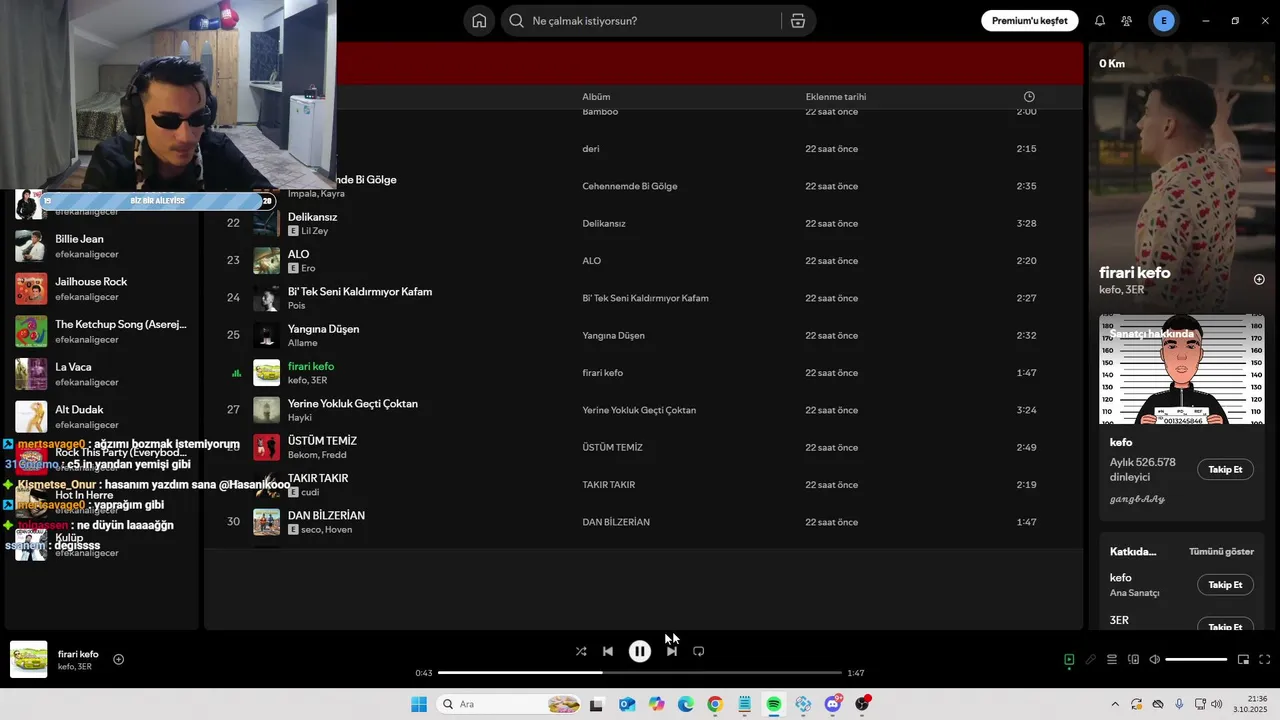The height and width of the screenshot is (720, 1280).
Task: Open Cehennemde Bi Gölge album link
Action: point(630,186)
